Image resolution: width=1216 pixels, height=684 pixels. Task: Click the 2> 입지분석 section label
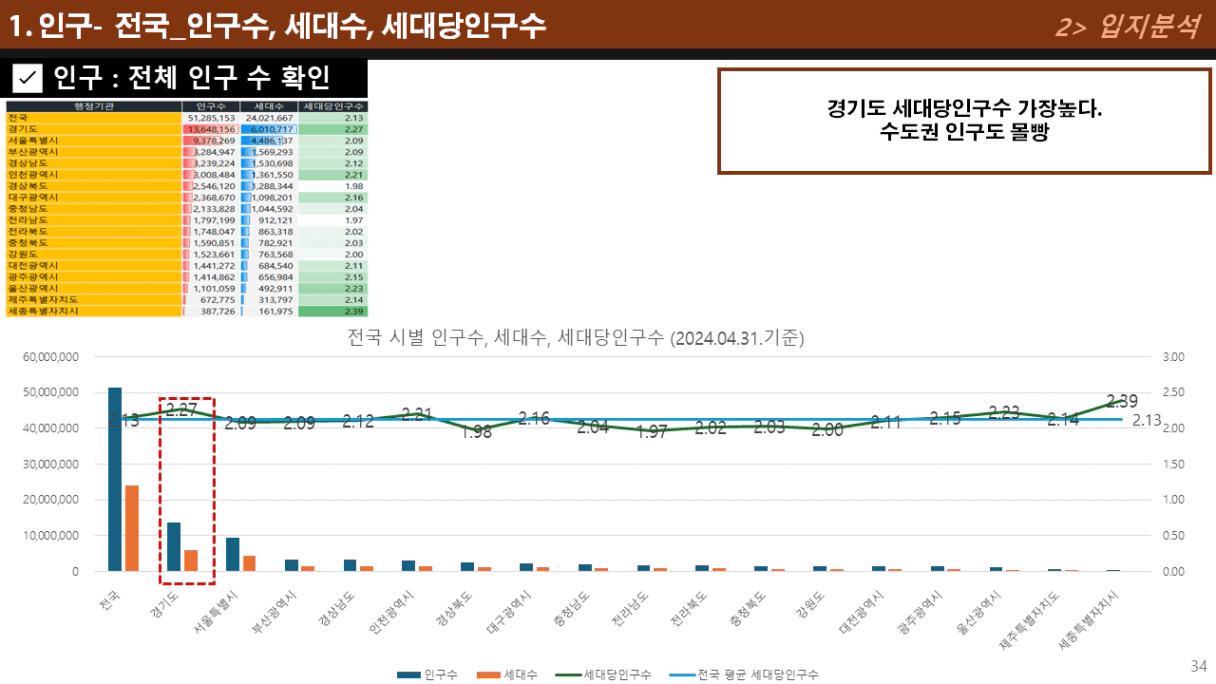click(x=1127, y=27)
